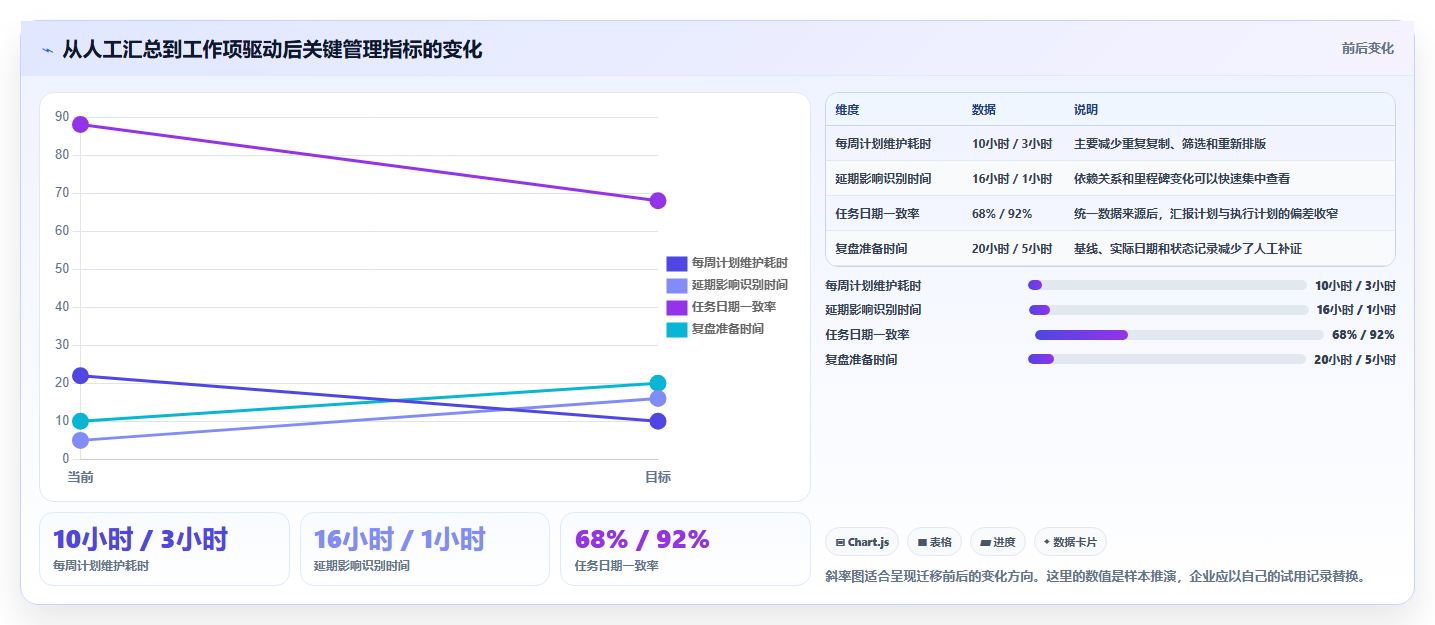Image resolution: width=1435 pixels, height=625 pixels.
Task: Click description 主要减少重复复制、筛选和重新排版
Action: tap(1170, 144)
